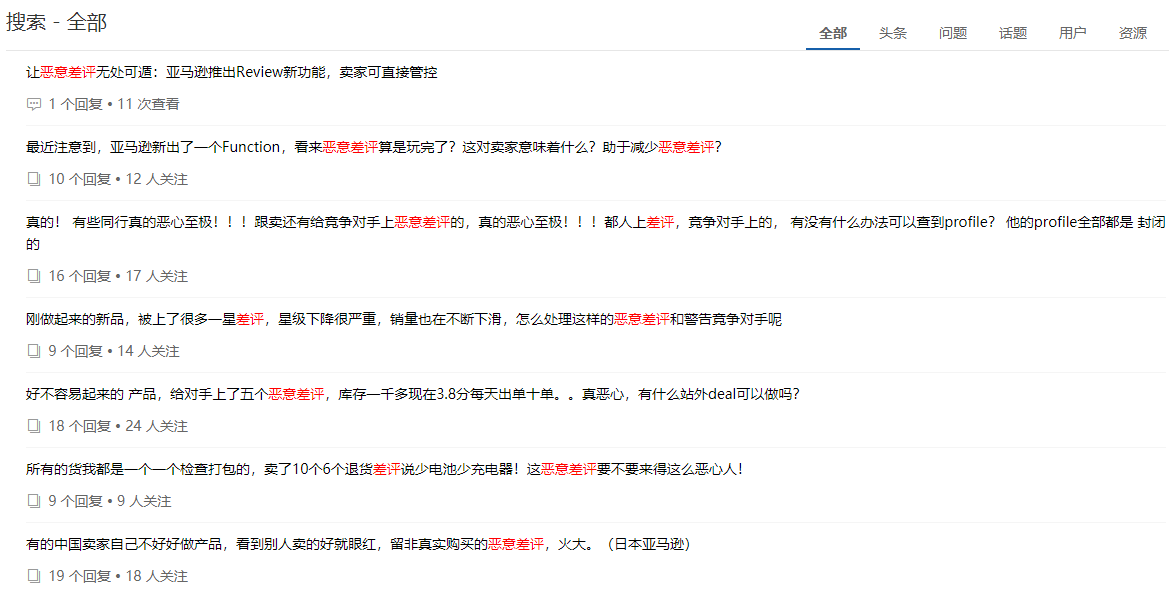
Task: Click document icon beside 18 个回复
Action: [x=34, y=426]
